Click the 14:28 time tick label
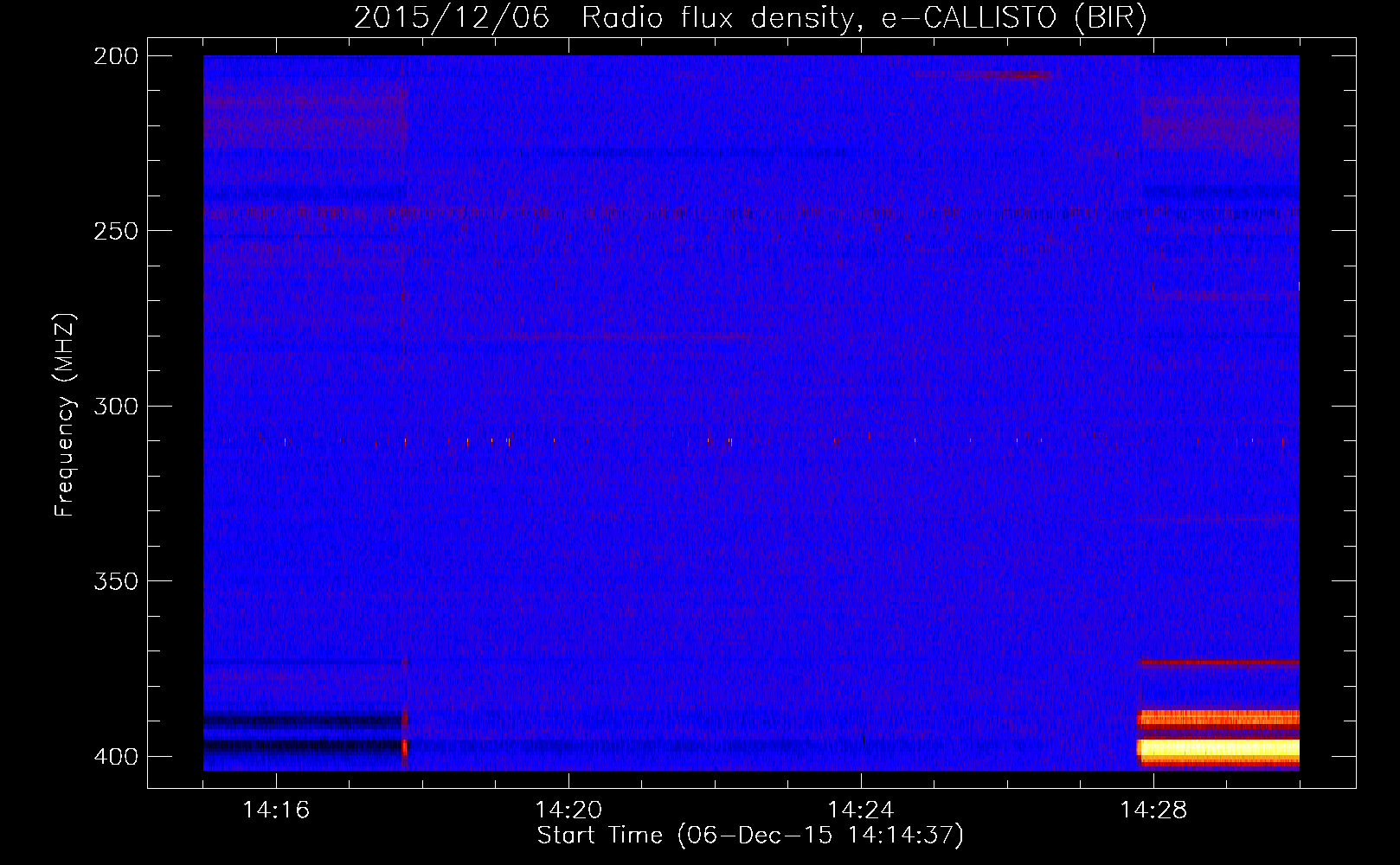 pos(1153,811)
